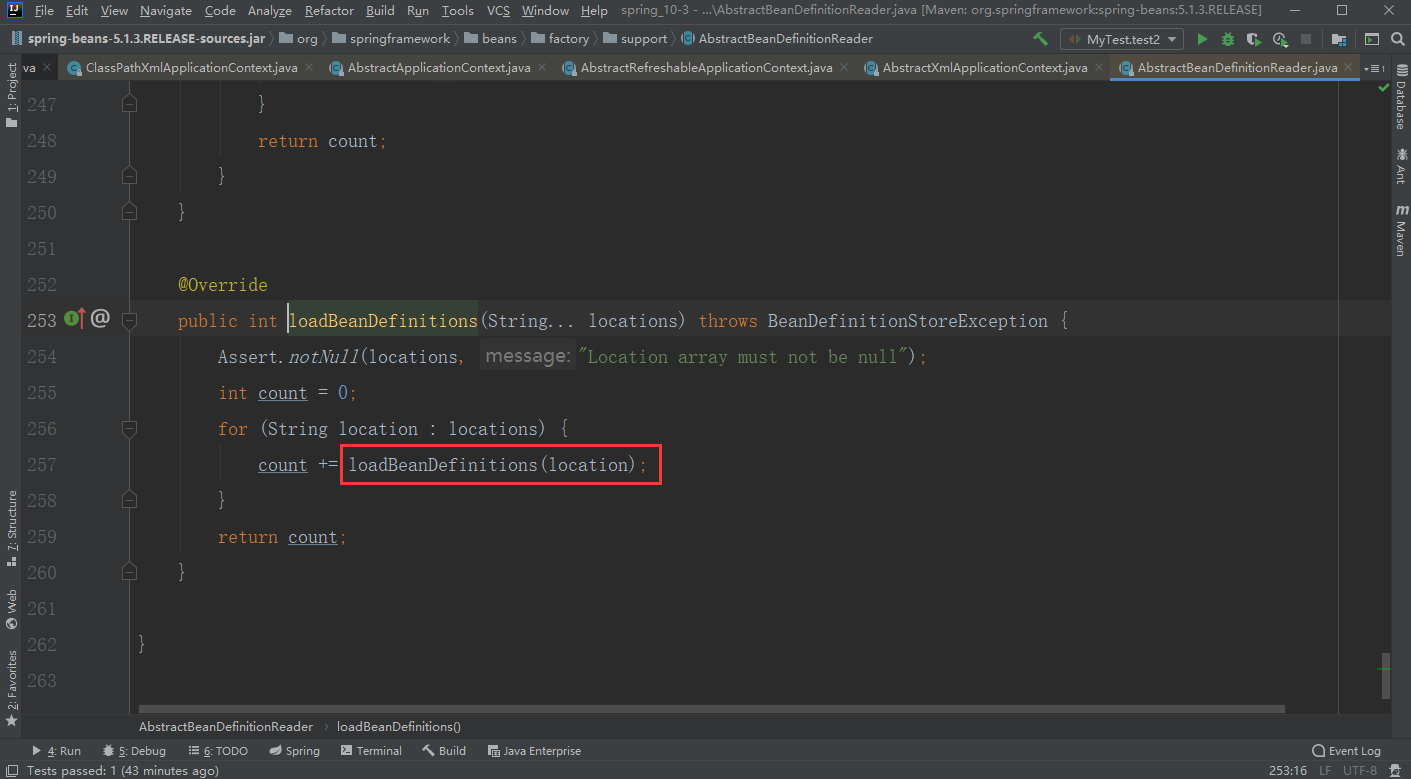Close the AbstractRefreshableApplicationContext.java tab
Screen dimensions: 1411x779
843,68
